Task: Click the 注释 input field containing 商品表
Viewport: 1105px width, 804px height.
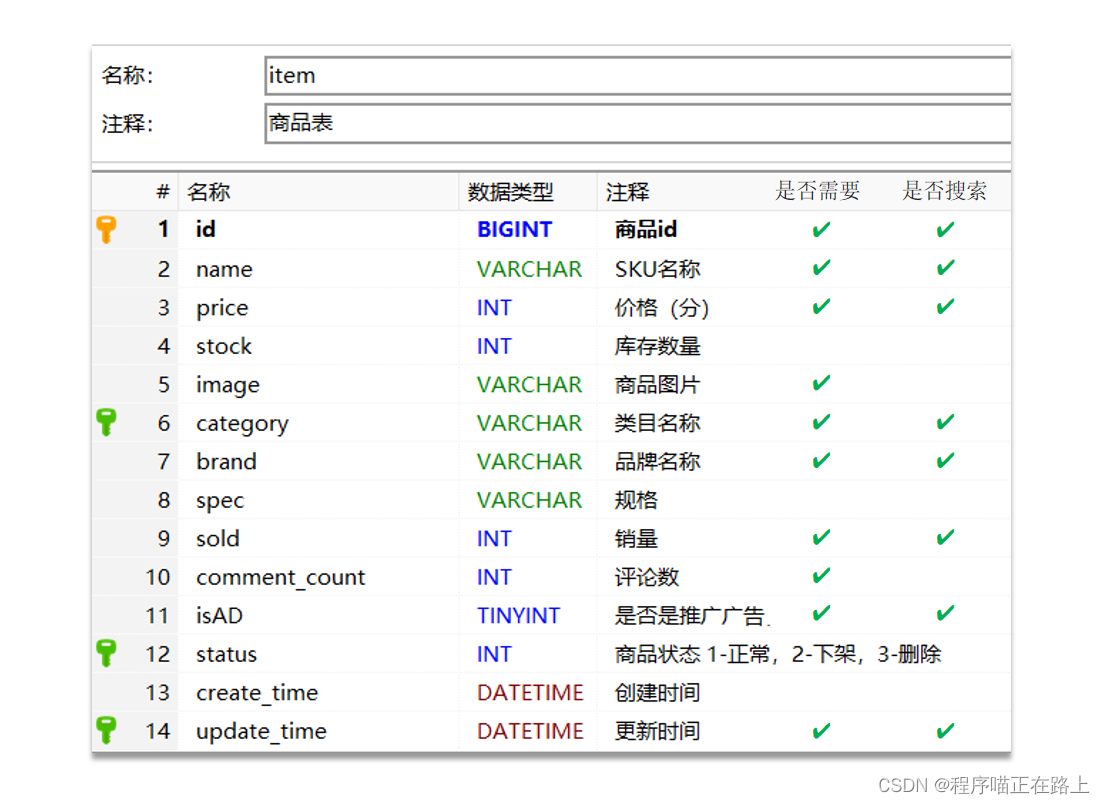Action: point(638,123)
